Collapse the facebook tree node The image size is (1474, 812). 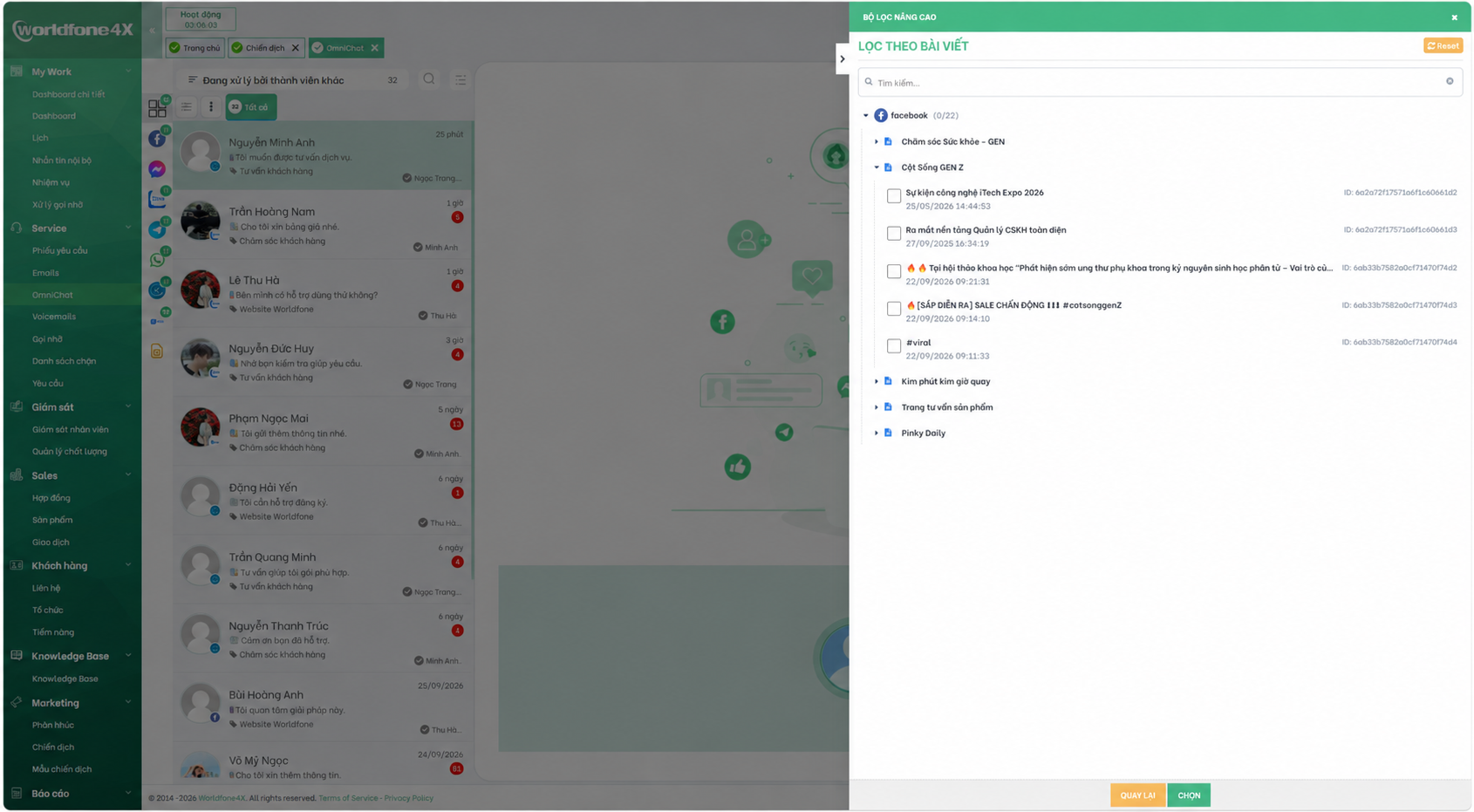(866, 115)
